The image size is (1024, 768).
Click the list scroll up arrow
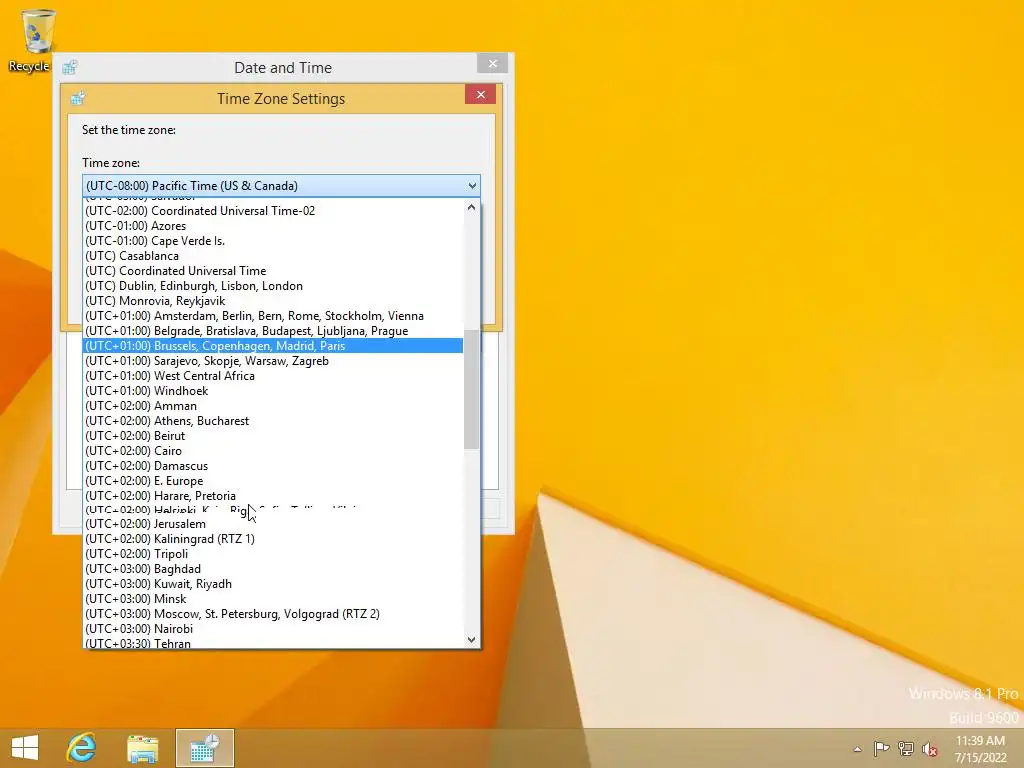472,207
